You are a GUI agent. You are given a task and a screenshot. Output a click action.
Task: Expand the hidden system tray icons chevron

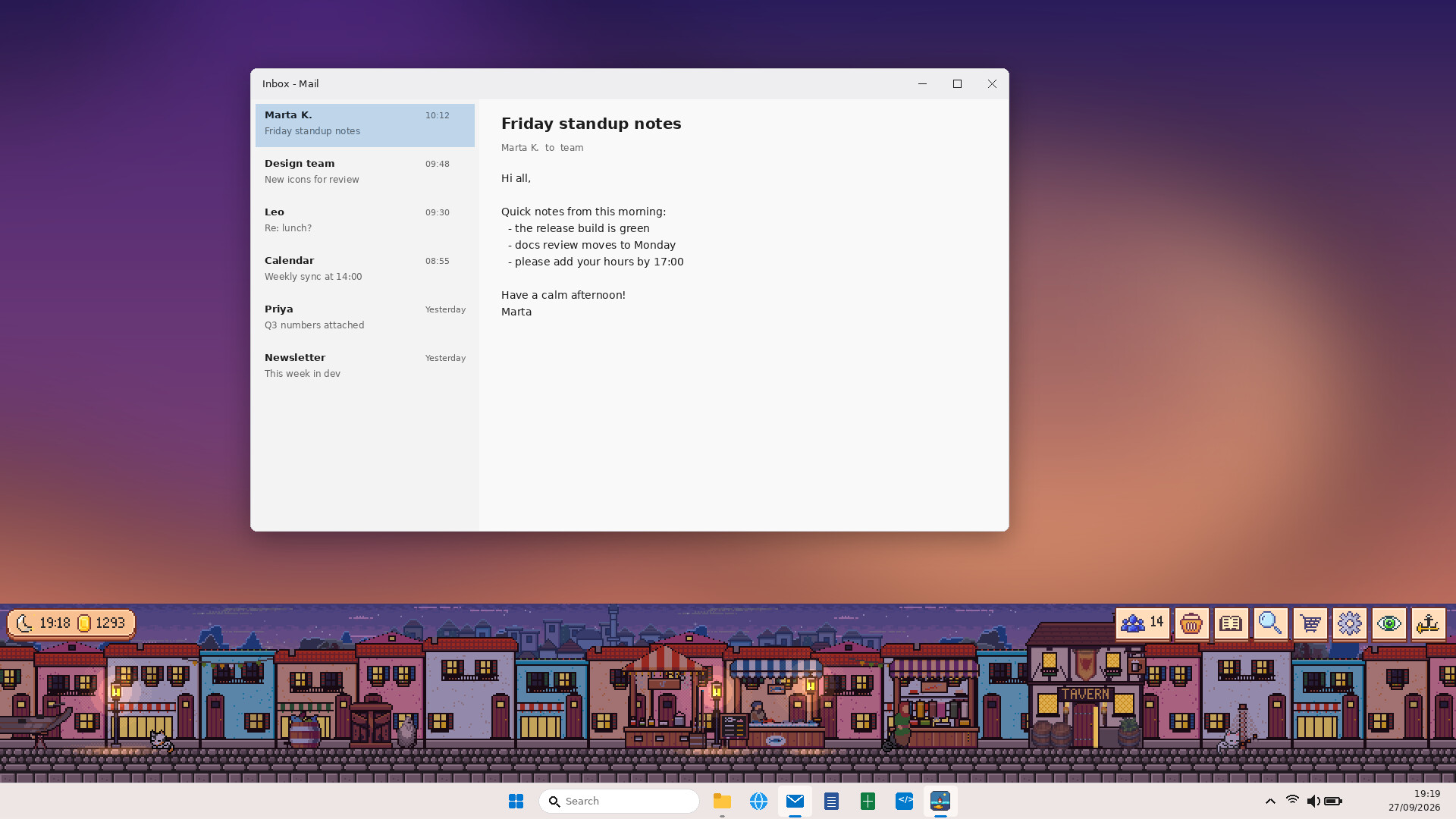(x=1270, y=802)
